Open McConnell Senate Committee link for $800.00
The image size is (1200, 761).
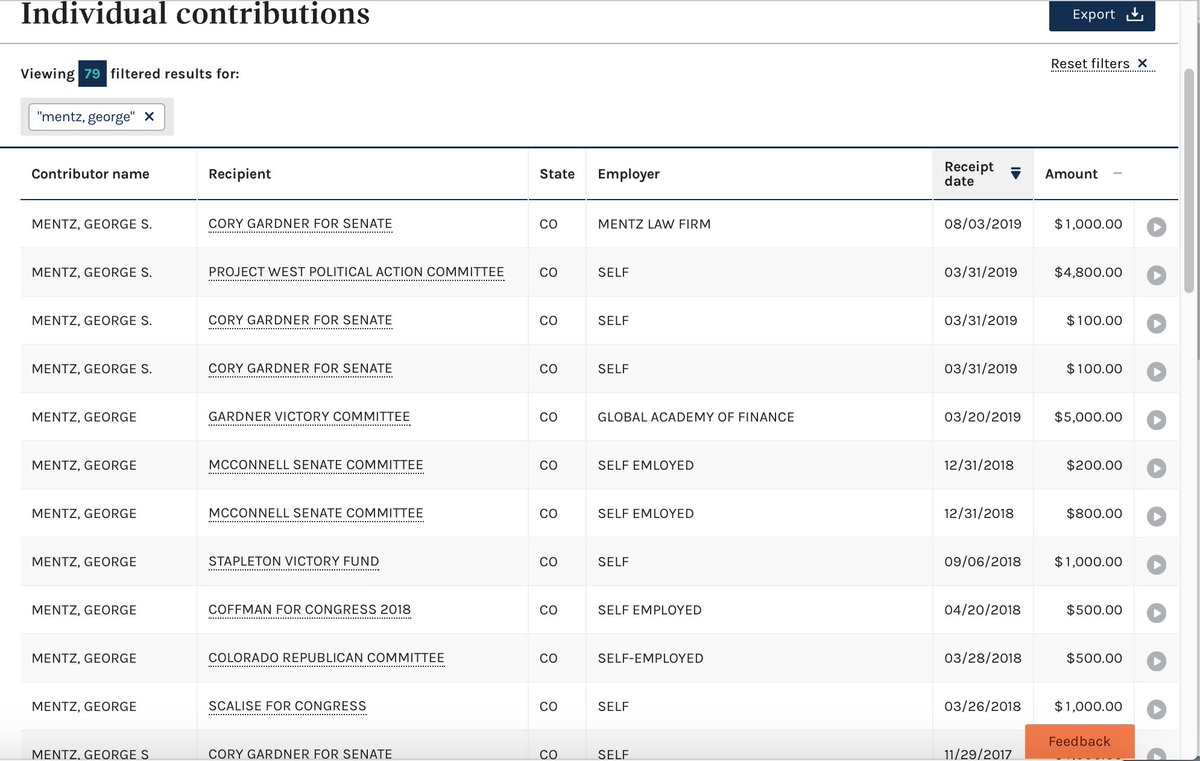316,513
